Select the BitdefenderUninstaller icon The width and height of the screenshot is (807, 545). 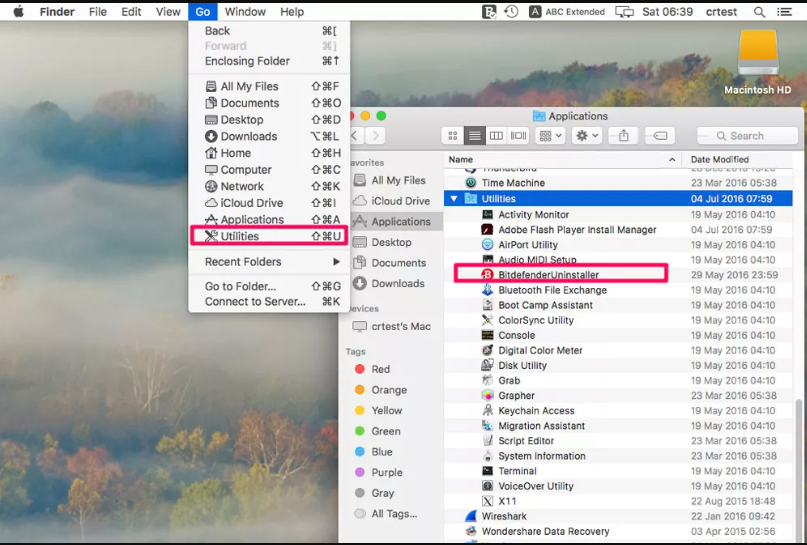(x=487, y=275)
